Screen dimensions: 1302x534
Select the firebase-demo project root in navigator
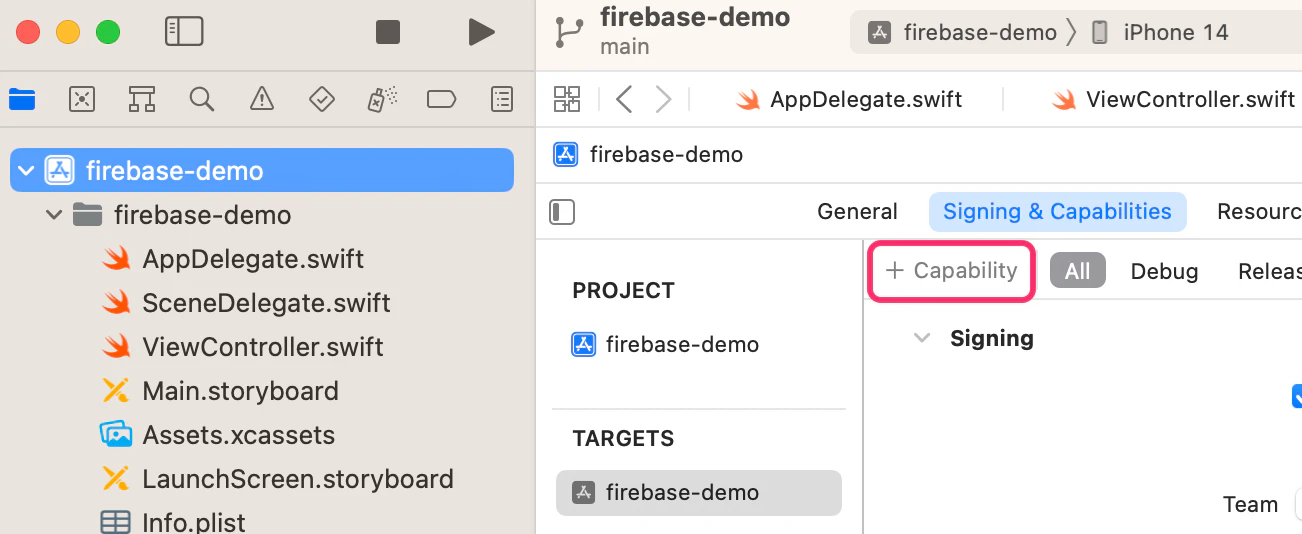coord(262,170)
